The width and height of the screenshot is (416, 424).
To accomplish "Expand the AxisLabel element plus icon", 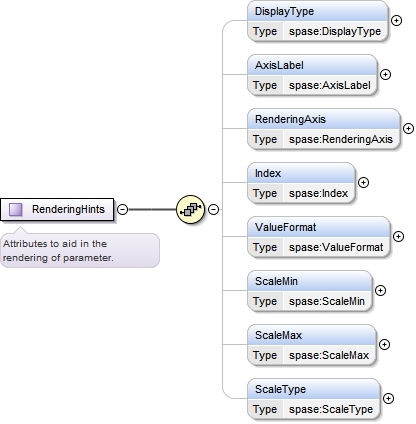I will pyautogui.click(x=385, y=74).
